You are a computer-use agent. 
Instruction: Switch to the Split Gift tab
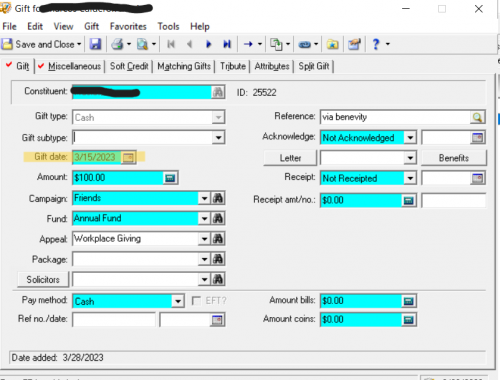[x=314, y=66]
